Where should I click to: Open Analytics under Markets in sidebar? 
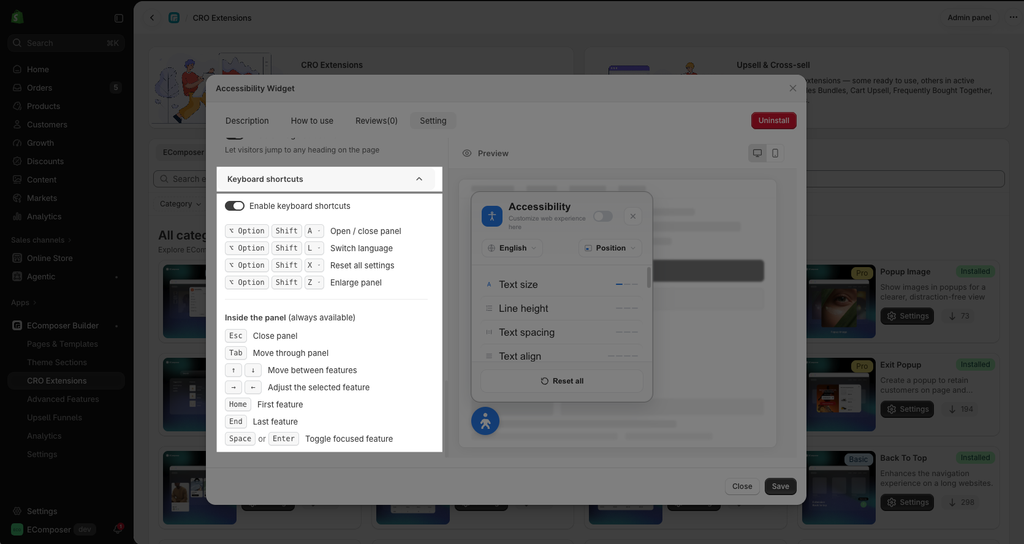tap(44, 216)
